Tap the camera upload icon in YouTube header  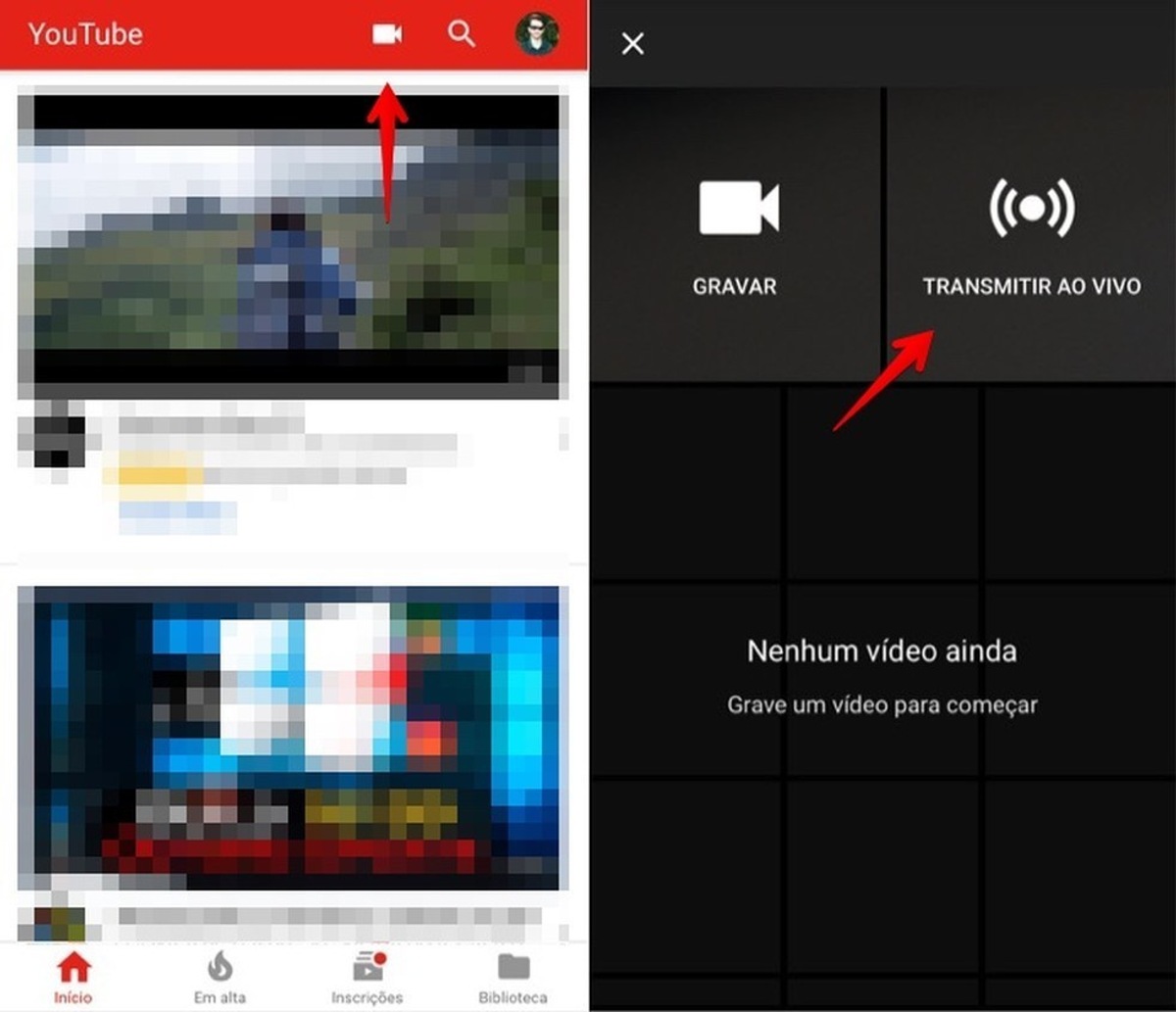[x=388, y=34]
